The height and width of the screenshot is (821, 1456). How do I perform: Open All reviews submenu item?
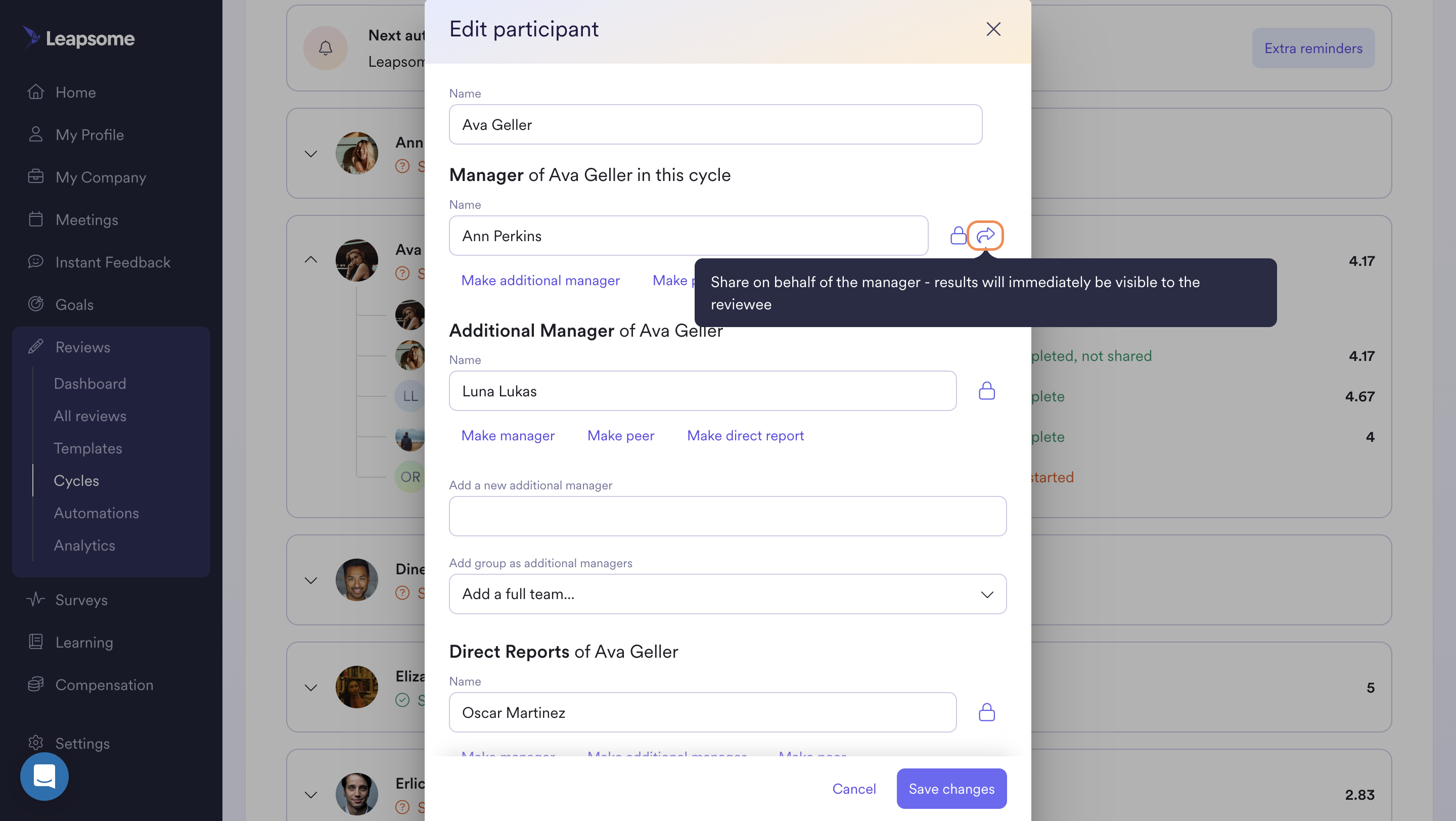point(90,416)
